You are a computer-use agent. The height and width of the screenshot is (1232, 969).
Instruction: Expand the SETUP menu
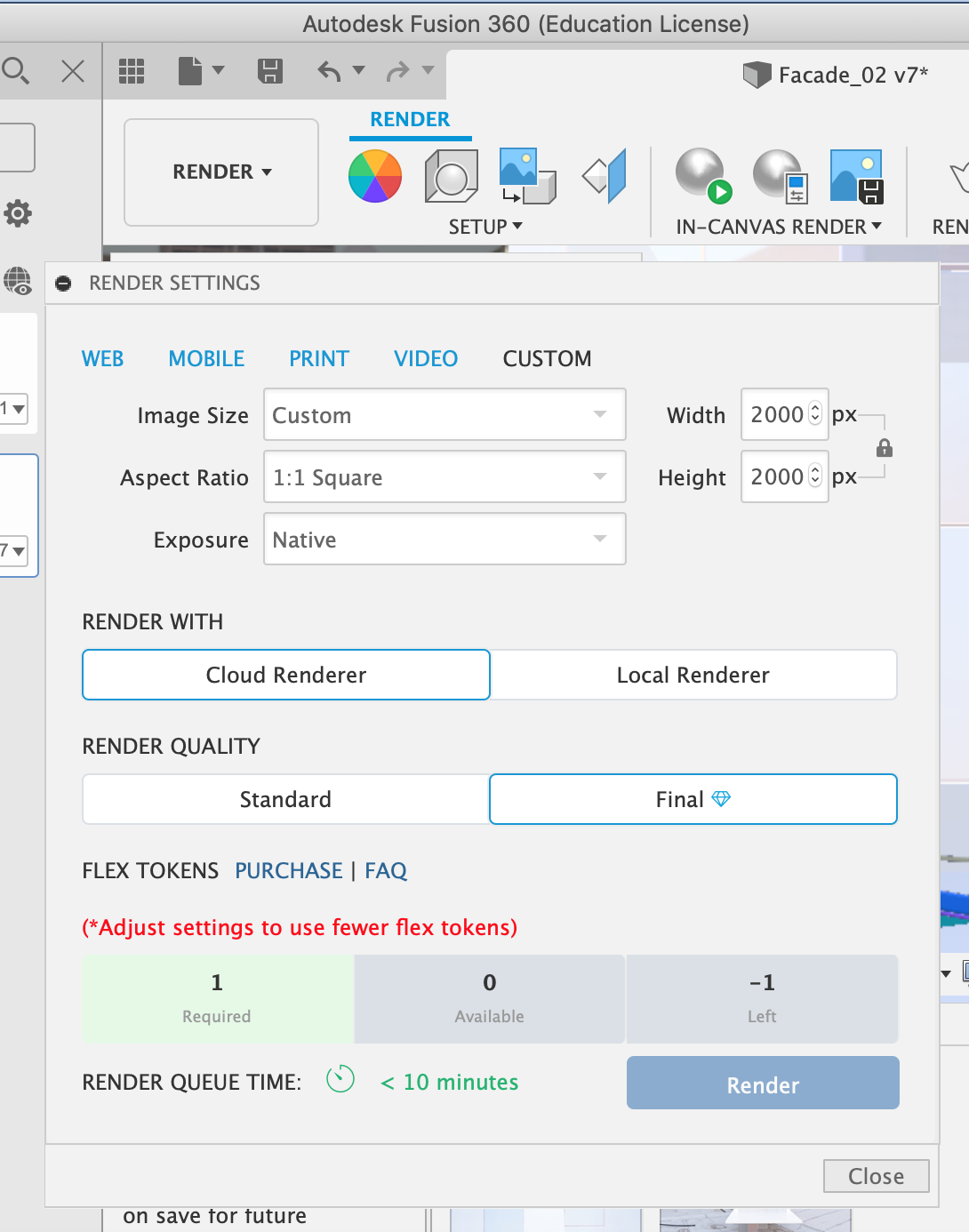pos(485,227)
